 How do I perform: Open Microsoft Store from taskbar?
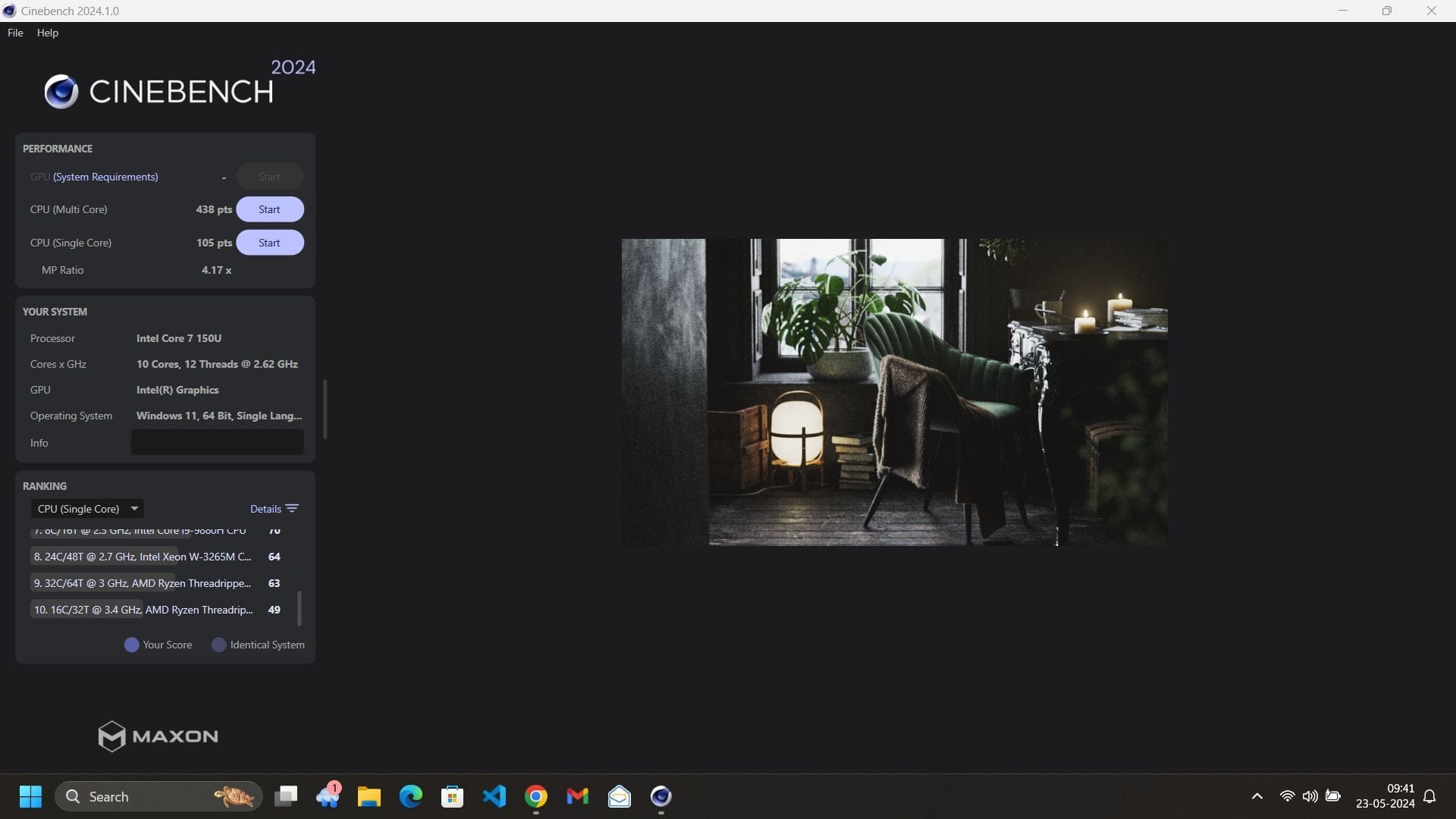click(x=453, y=796)
